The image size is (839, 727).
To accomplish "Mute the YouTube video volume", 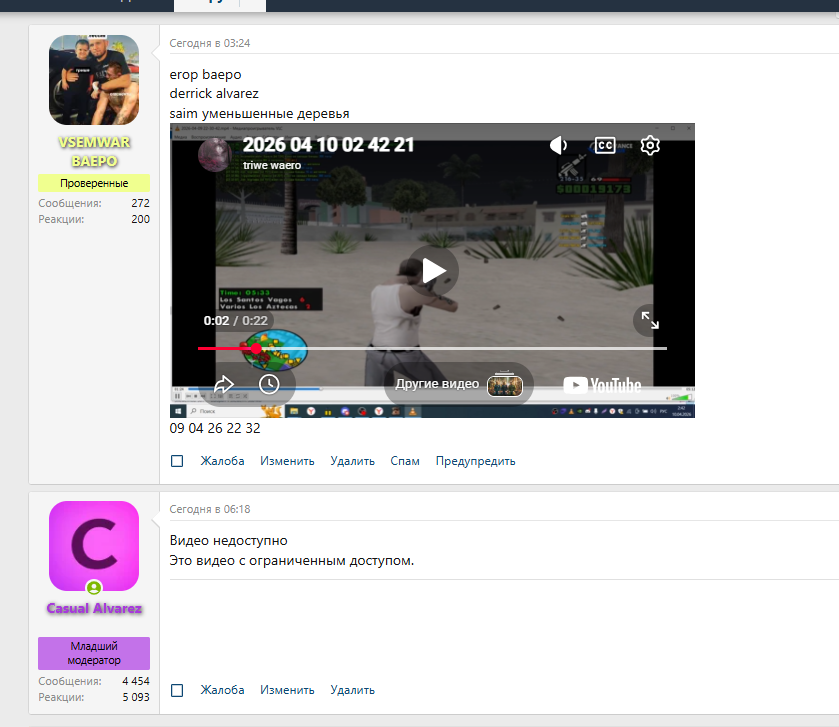I will click(x=559, y=145).
